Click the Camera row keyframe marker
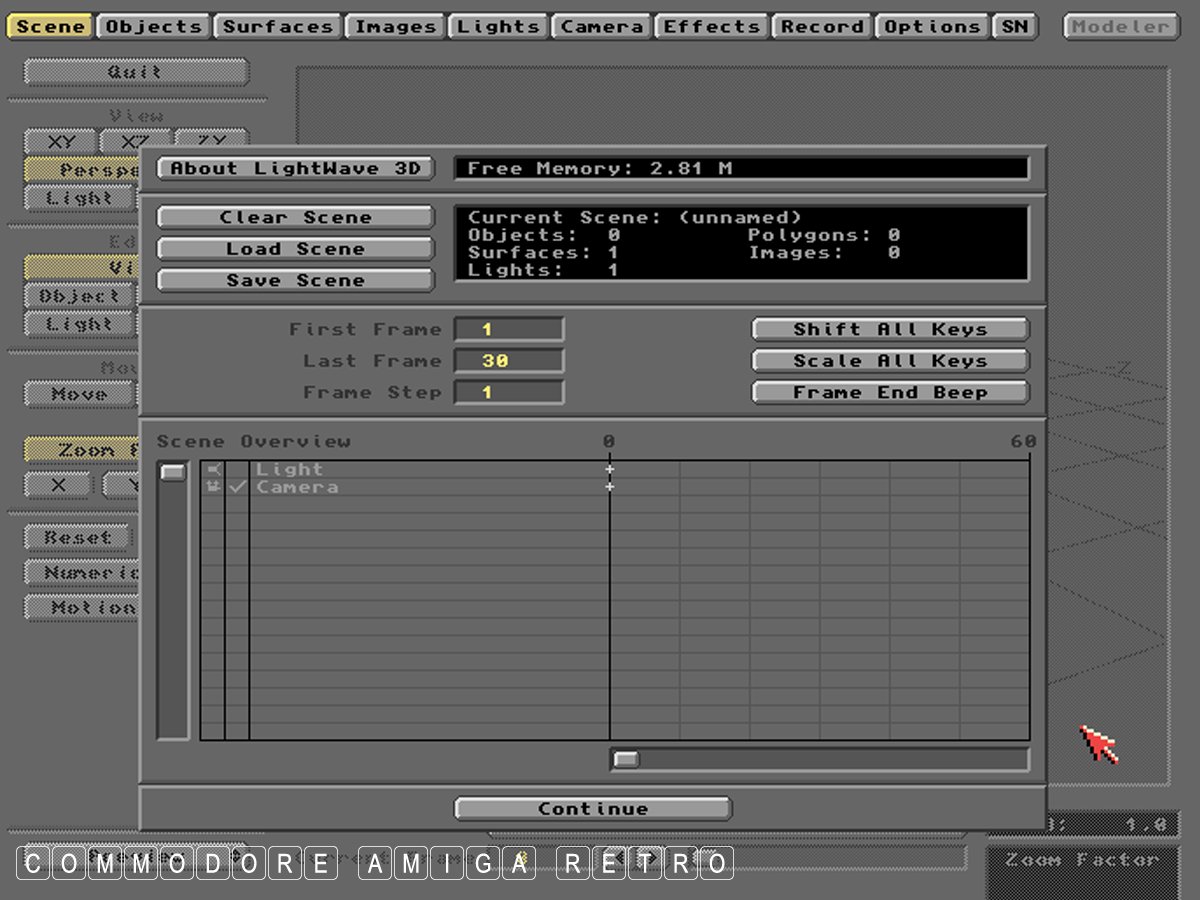This screenshot has width=1200, height=900. (x=609, y=487)
